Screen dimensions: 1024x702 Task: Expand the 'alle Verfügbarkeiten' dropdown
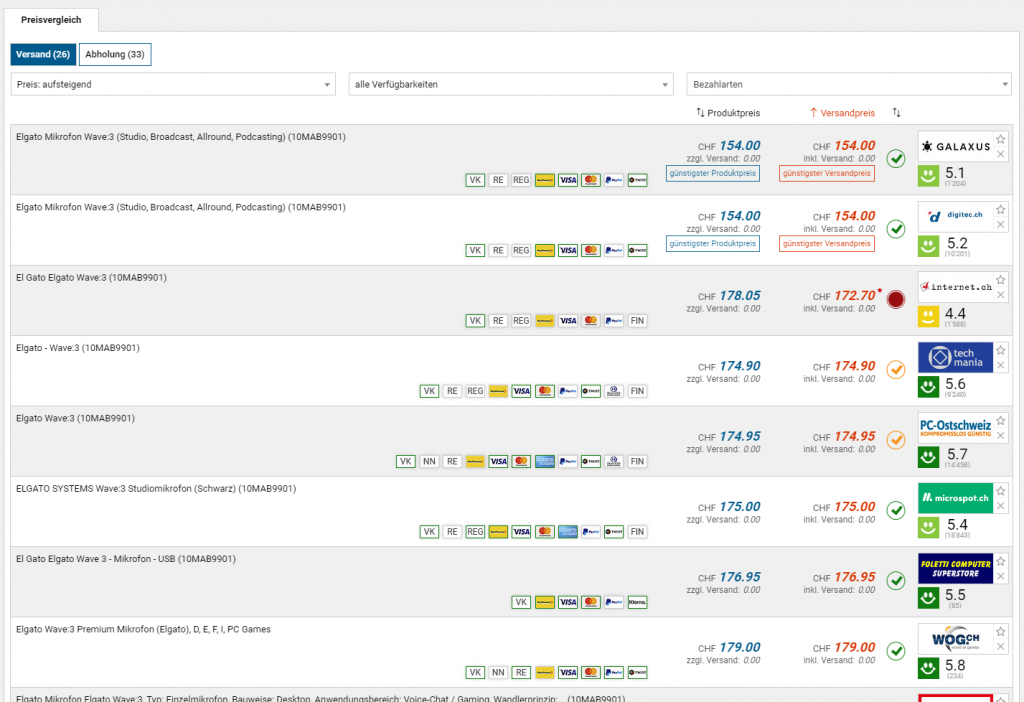click(x=511, y=85)
